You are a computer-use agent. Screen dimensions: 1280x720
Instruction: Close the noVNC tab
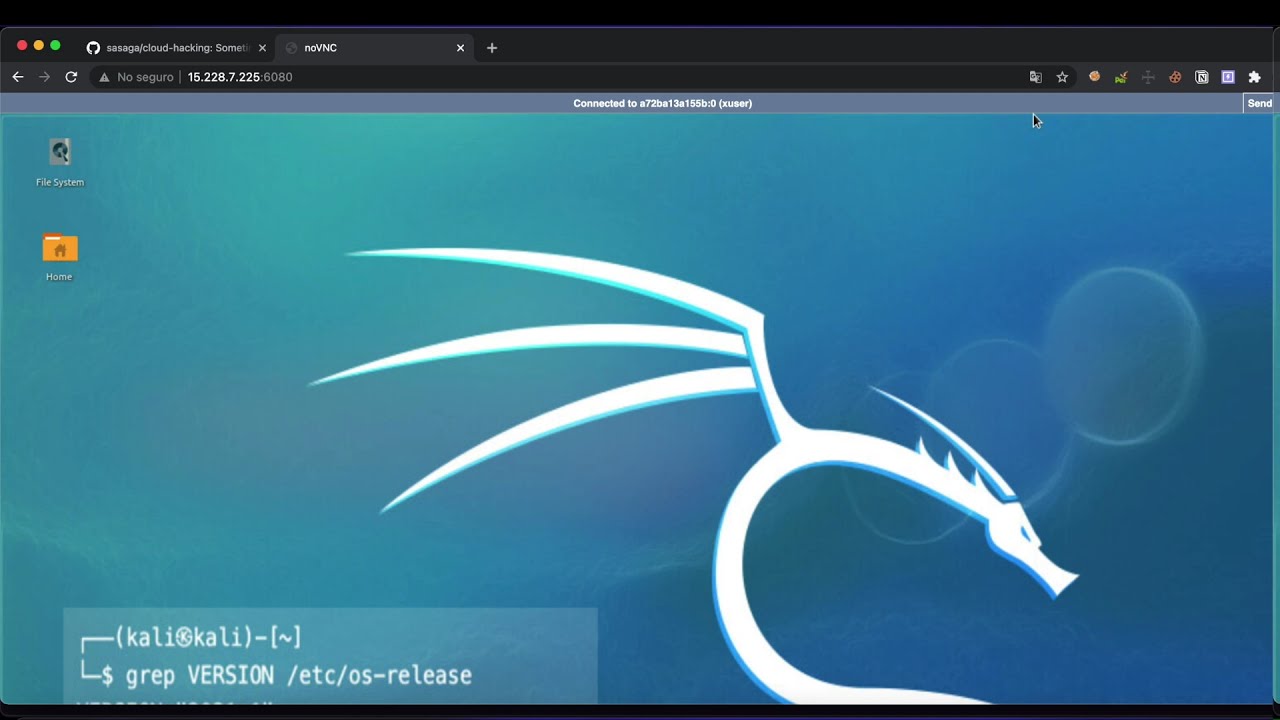point(460,47)
